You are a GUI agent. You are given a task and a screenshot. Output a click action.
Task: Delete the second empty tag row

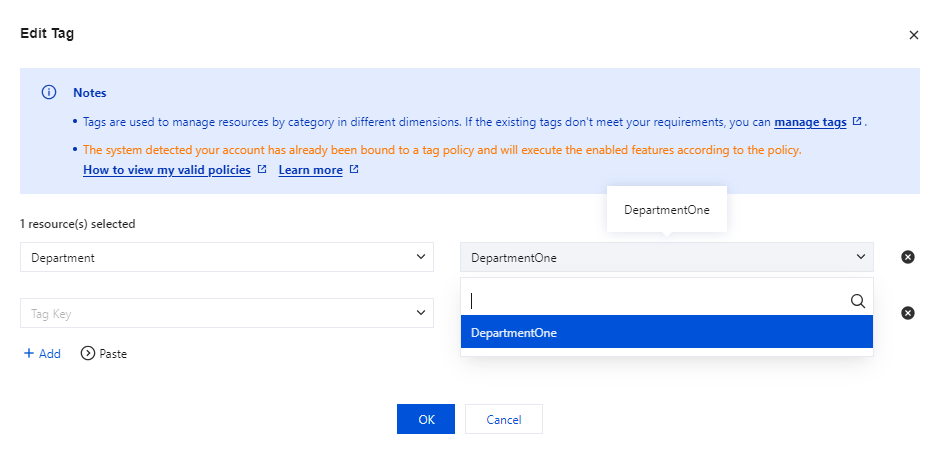pos(908,313)
